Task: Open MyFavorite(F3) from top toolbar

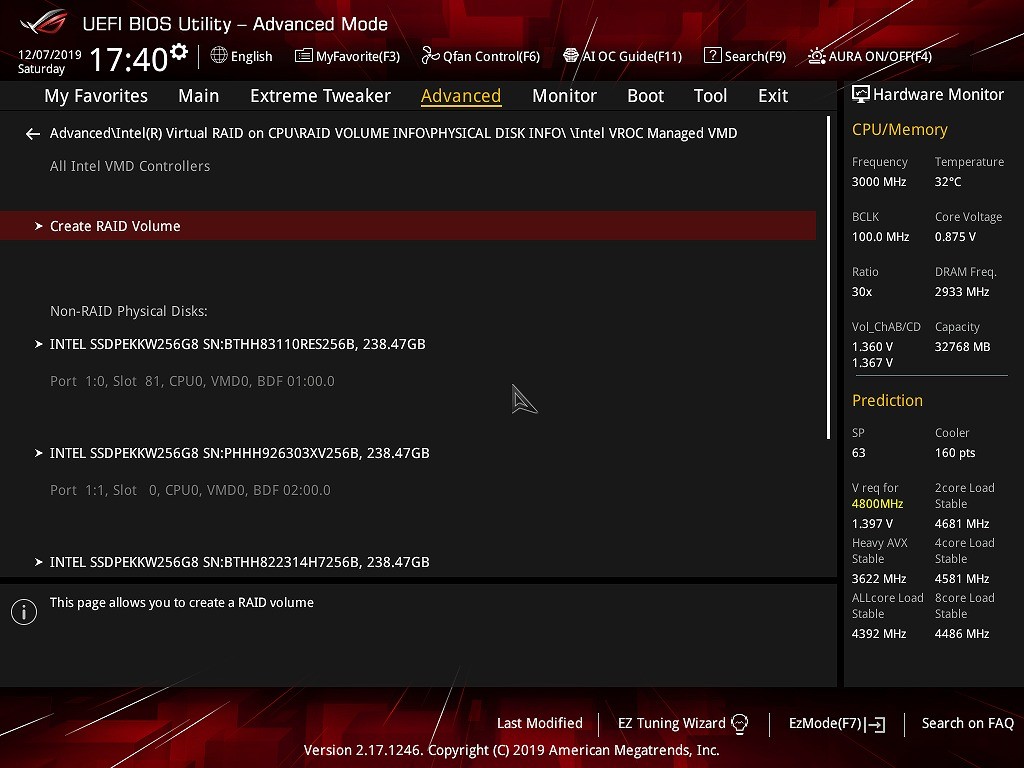Action: point(347,56)
